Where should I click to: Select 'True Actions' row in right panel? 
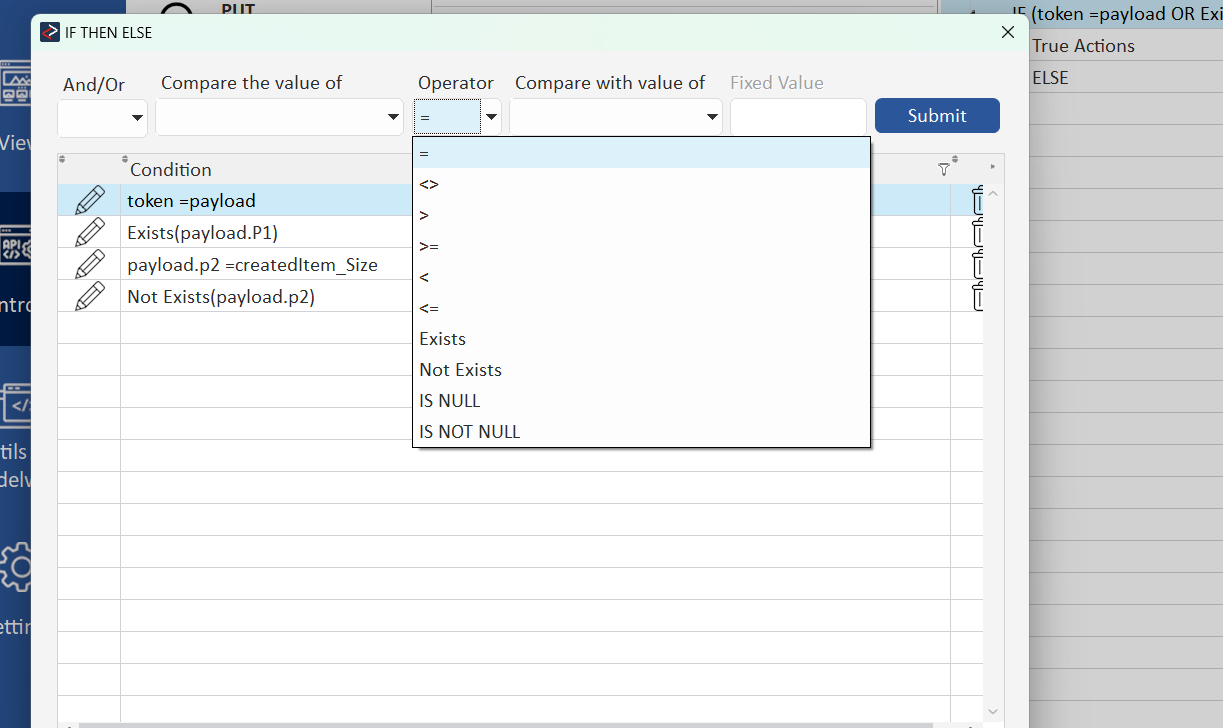click(1083, 46)
